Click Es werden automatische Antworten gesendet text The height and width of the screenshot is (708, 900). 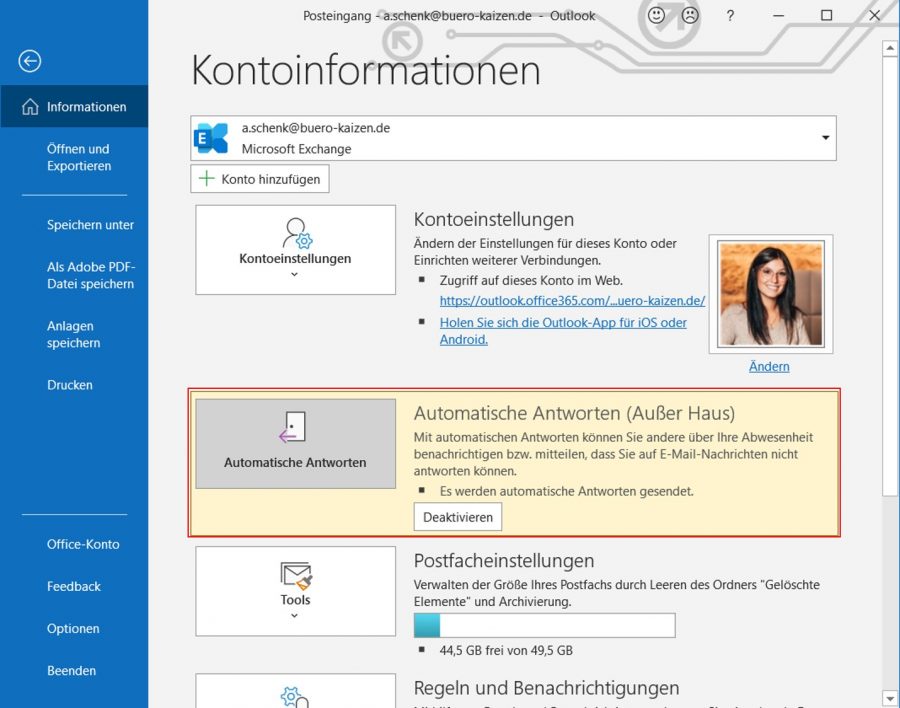tap(567, 491)
